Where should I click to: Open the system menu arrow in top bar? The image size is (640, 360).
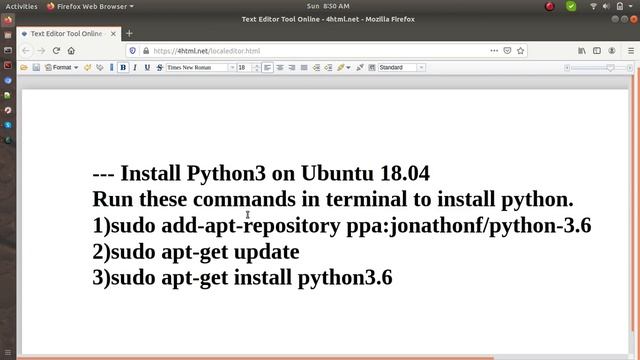pos(631,6)
